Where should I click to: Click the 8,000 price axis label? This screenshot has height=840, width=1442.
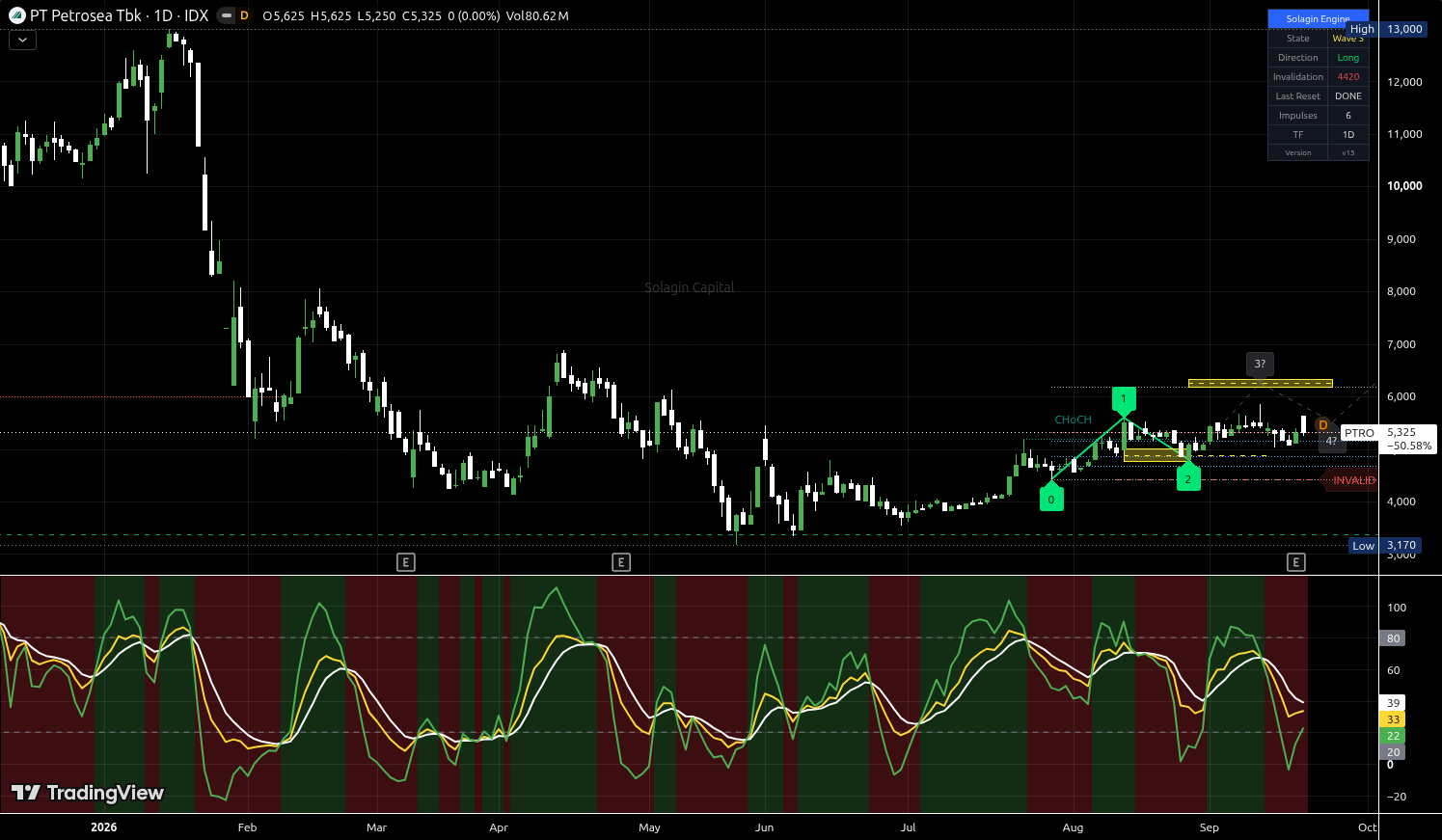click(1401, 291)
